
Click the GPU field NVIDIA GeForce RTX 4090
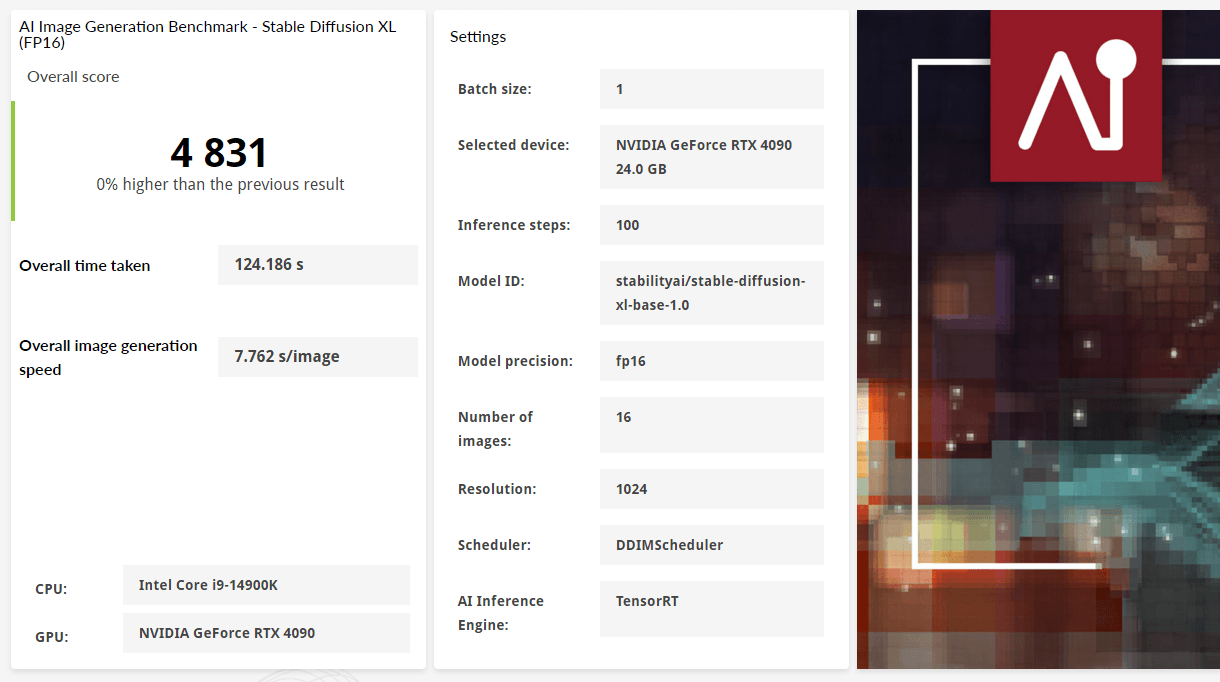click(x=266, y=633)
